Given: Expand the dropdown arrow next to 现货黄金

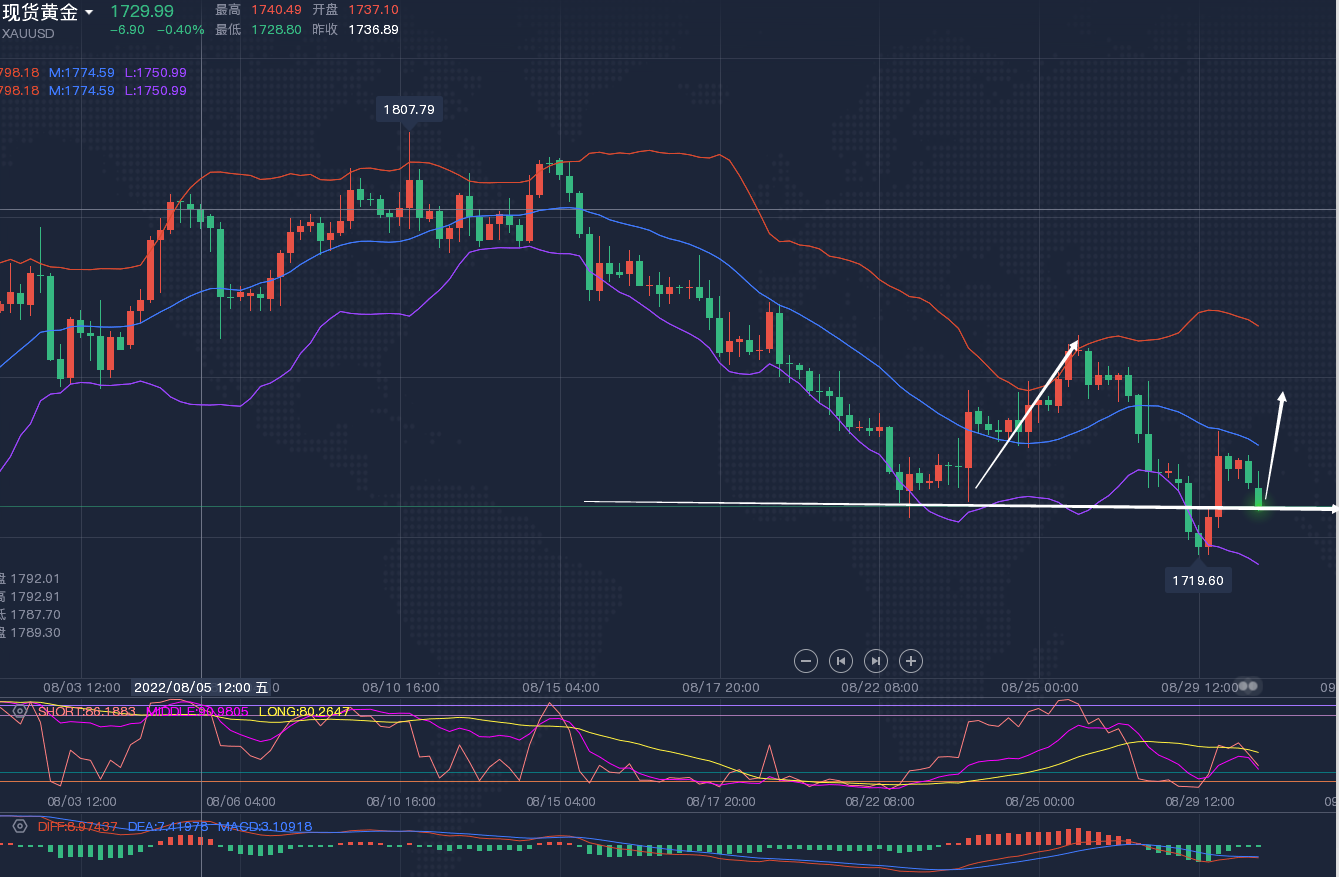Looking at the screenshot, I should tap(89, 13).
